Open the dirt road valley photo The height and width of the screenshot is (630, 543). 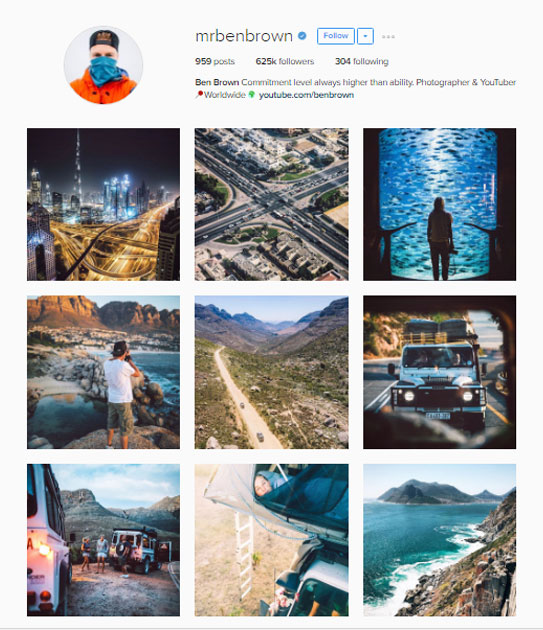(x=271, y=372)
